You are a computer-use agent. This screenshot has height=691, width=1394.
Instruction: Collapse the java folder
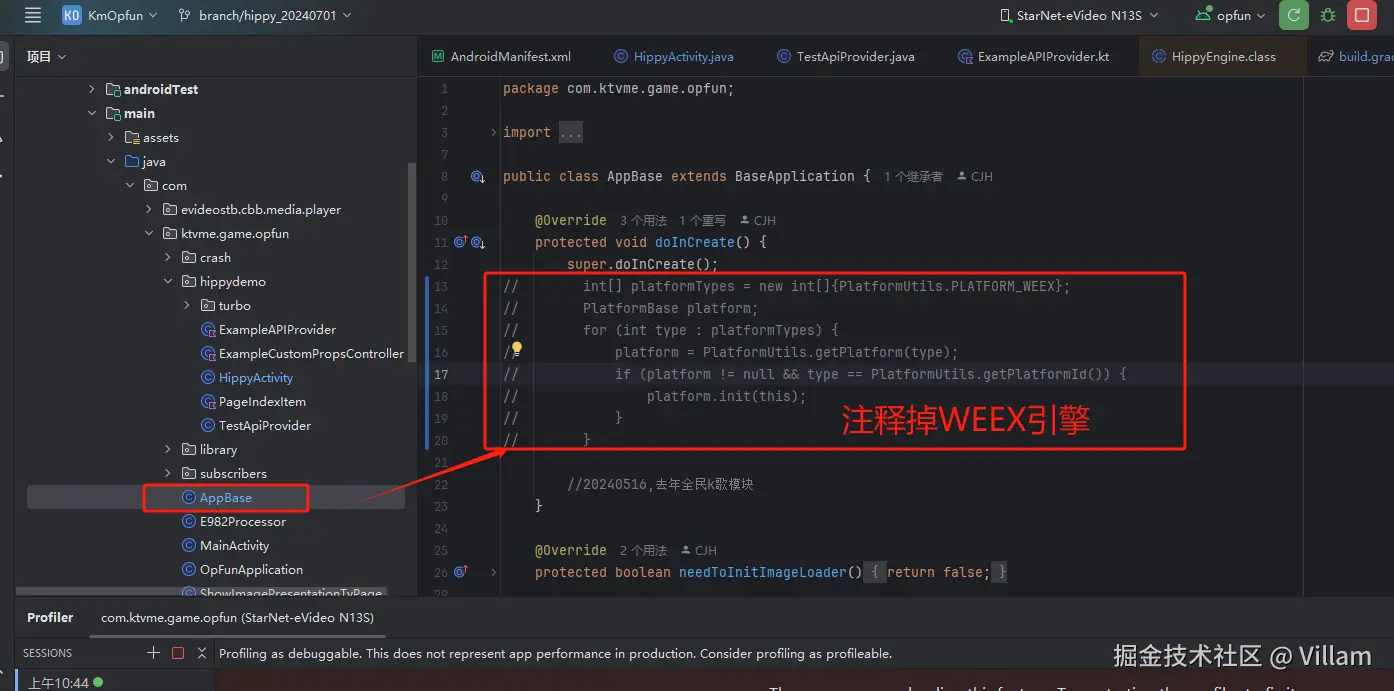tap(111, 161)
